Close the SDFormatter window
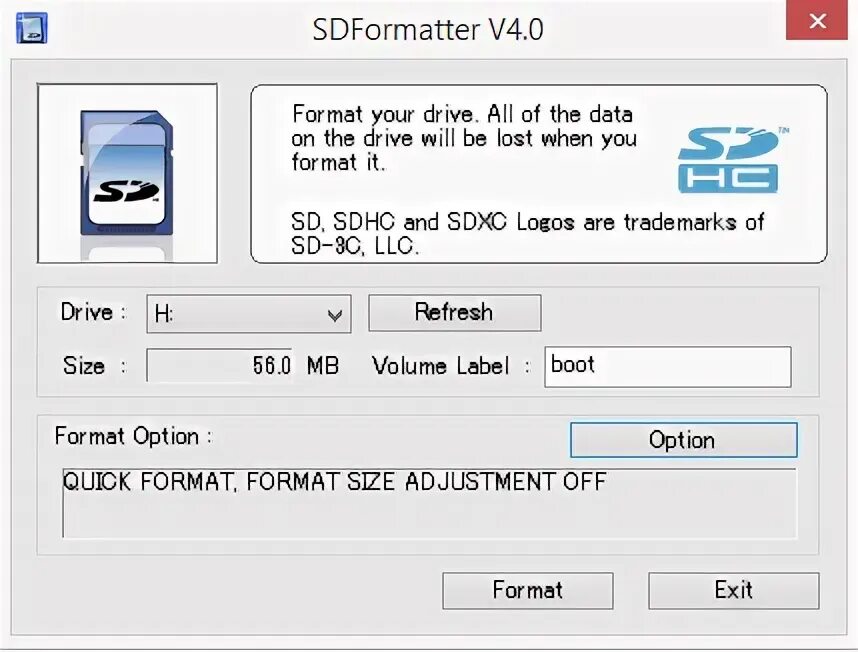Viewport: 858px width, 652px height. click(x=817, y=21)
